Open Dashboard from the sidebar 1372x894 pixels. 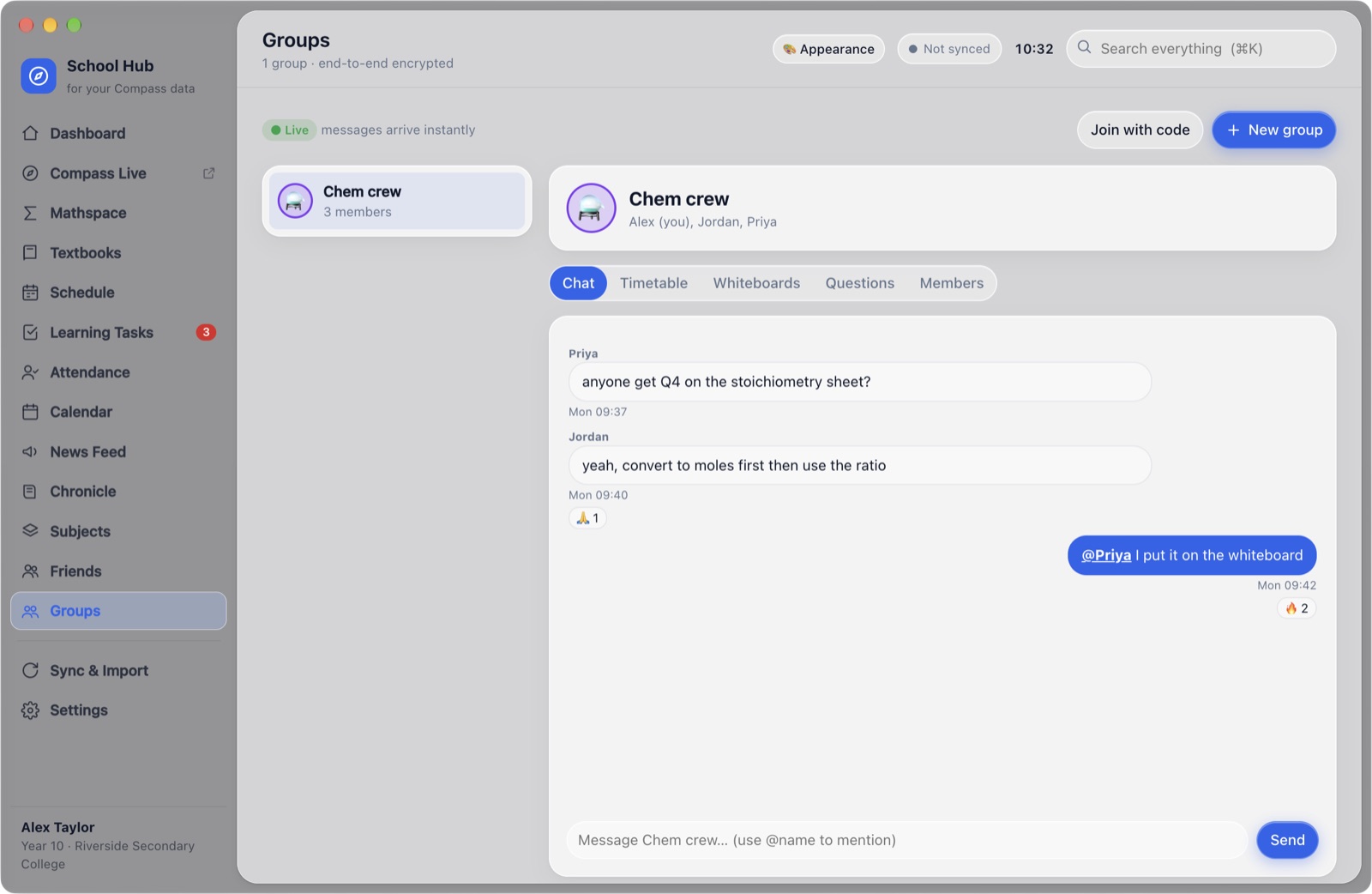pyautogui.click(x=118, y=133)
